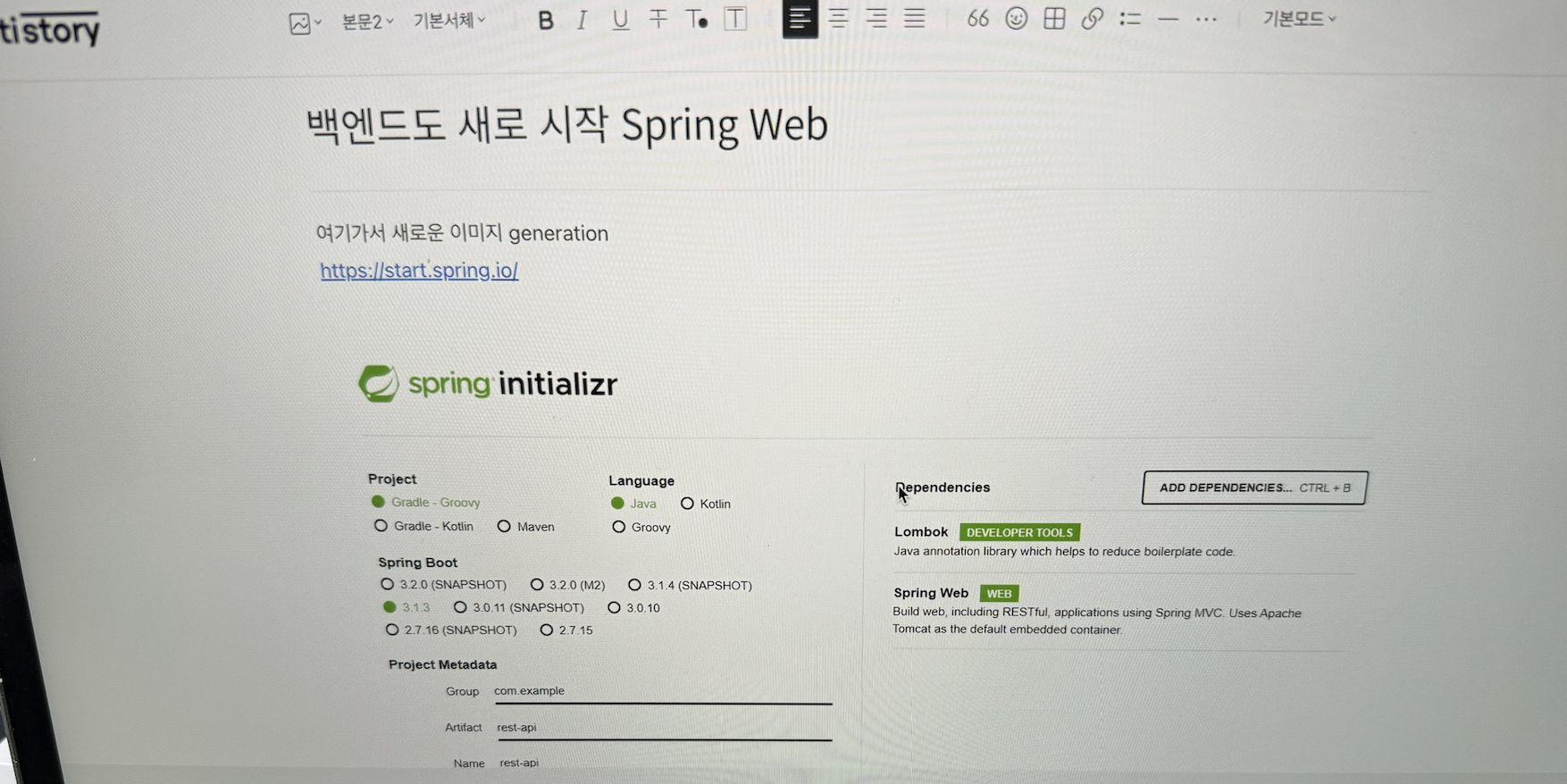Toggle bold formatting
Screen dimensions: 1567x784
546,21
